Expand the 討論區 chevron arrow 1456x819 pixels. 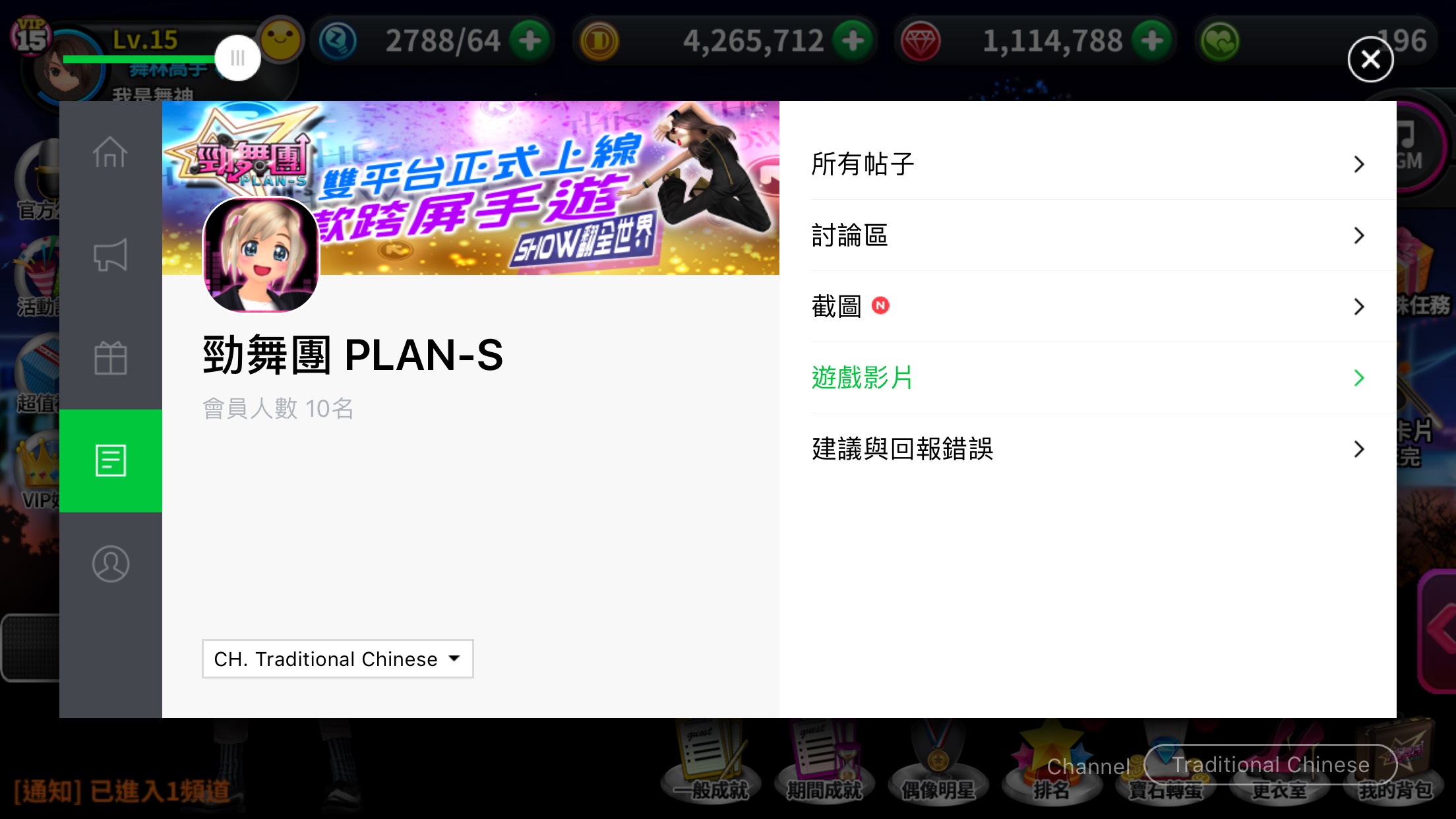(x=1359, y=235)
